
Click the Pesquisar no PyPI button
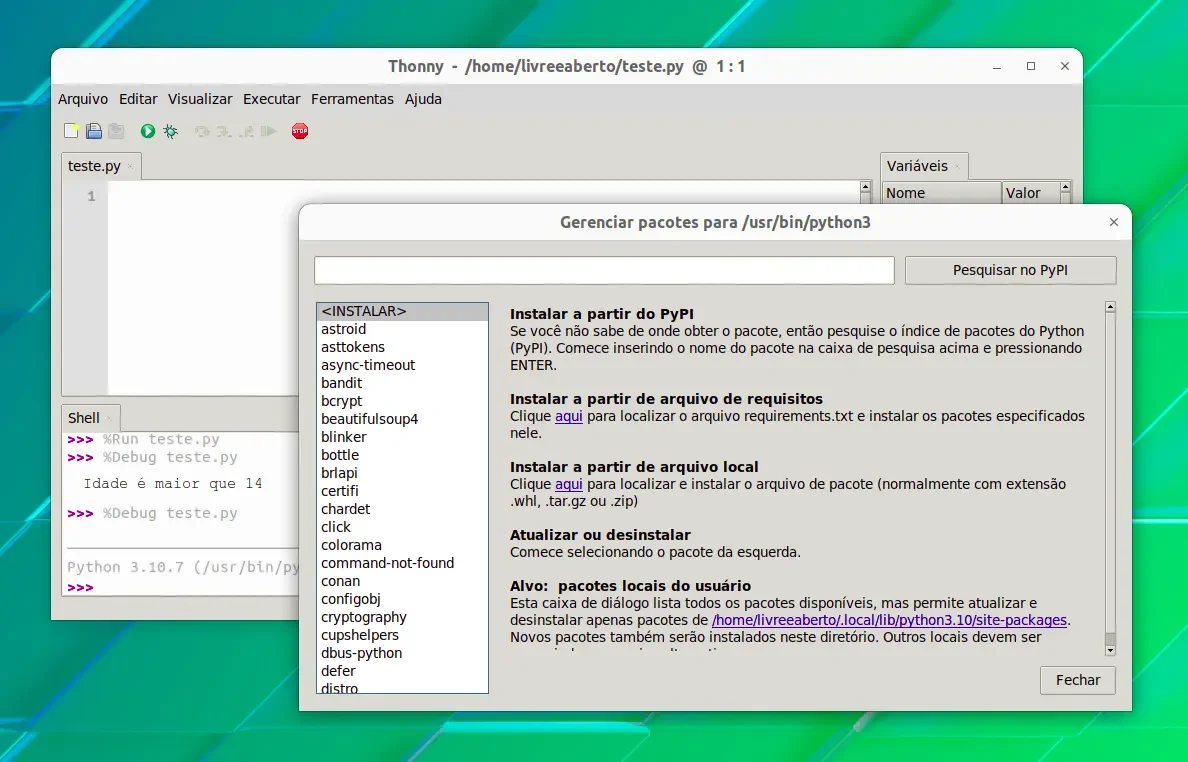[x=1010, y=270]
